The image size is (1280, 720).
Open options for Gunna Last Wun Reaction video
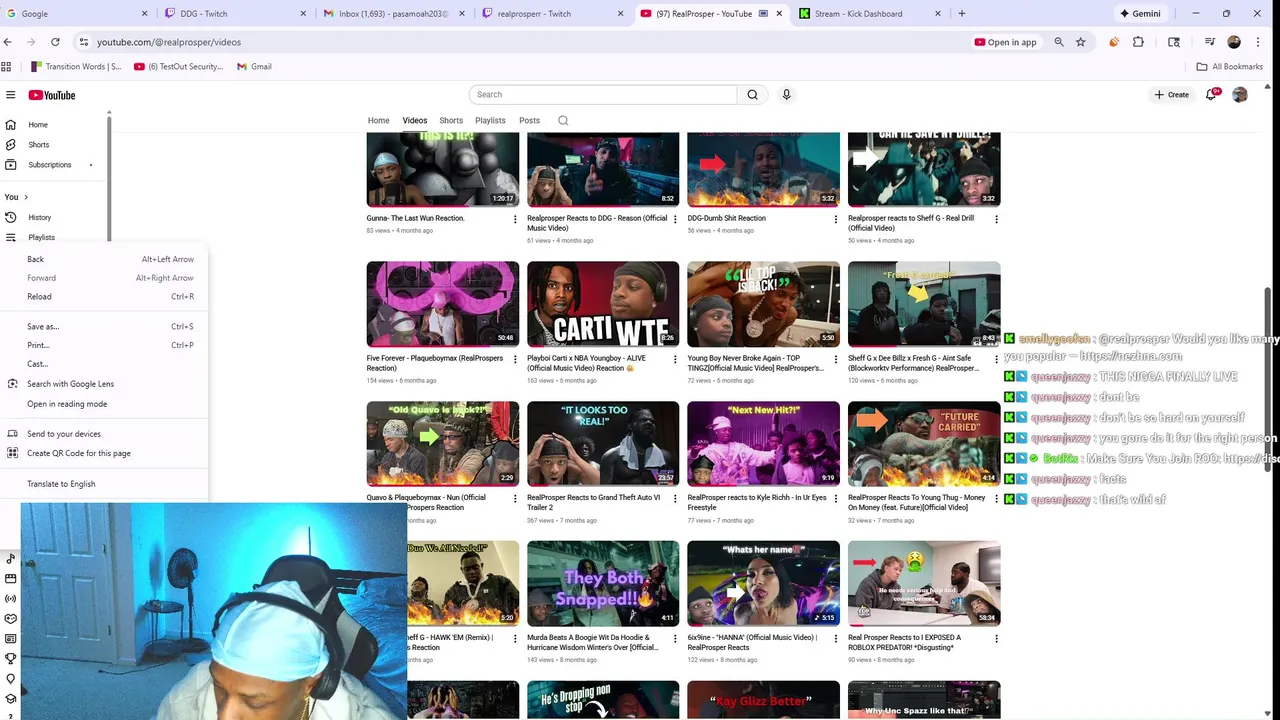515,219
